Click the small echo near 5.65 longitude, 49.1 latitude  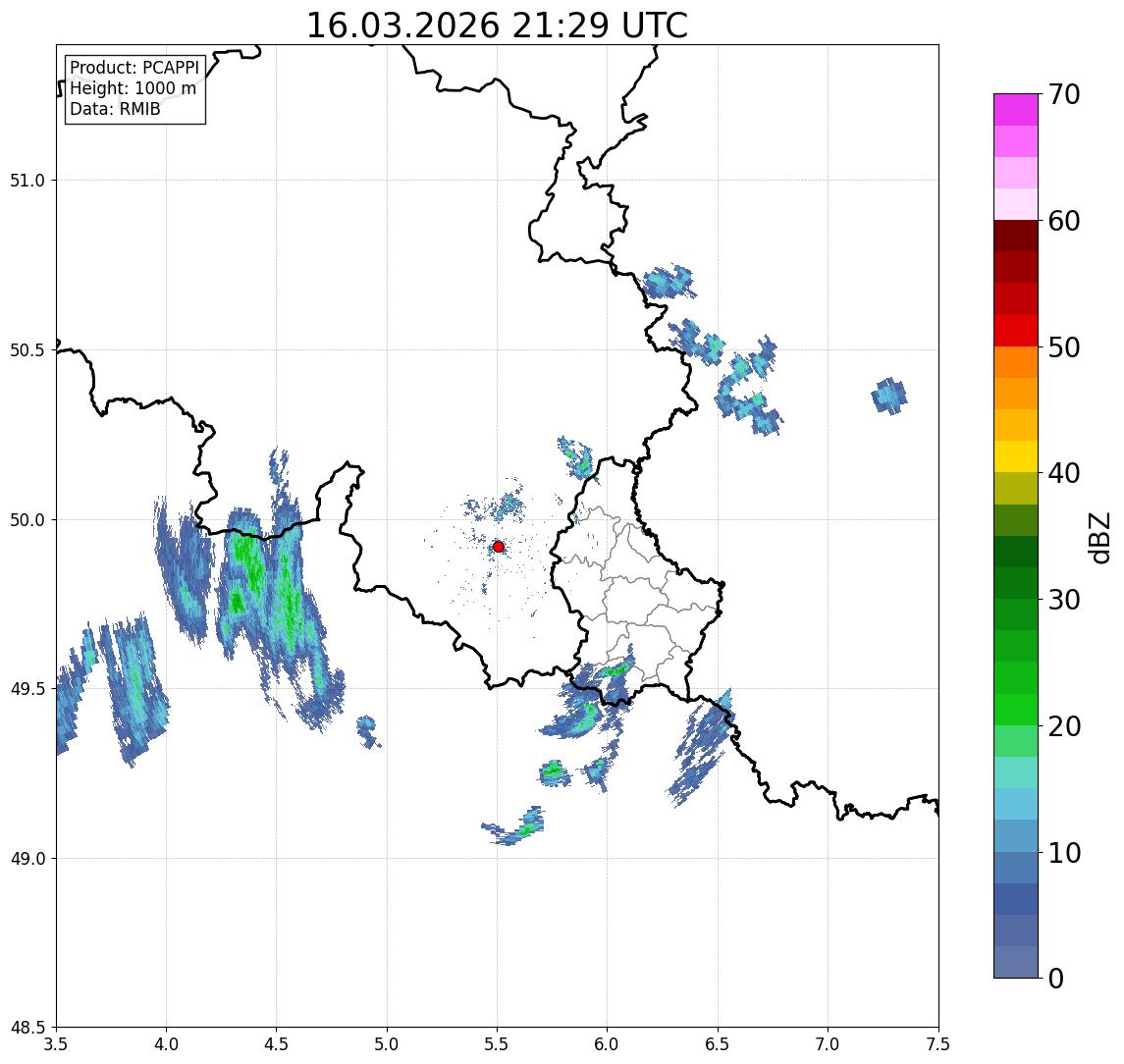[x=514, y=826]
